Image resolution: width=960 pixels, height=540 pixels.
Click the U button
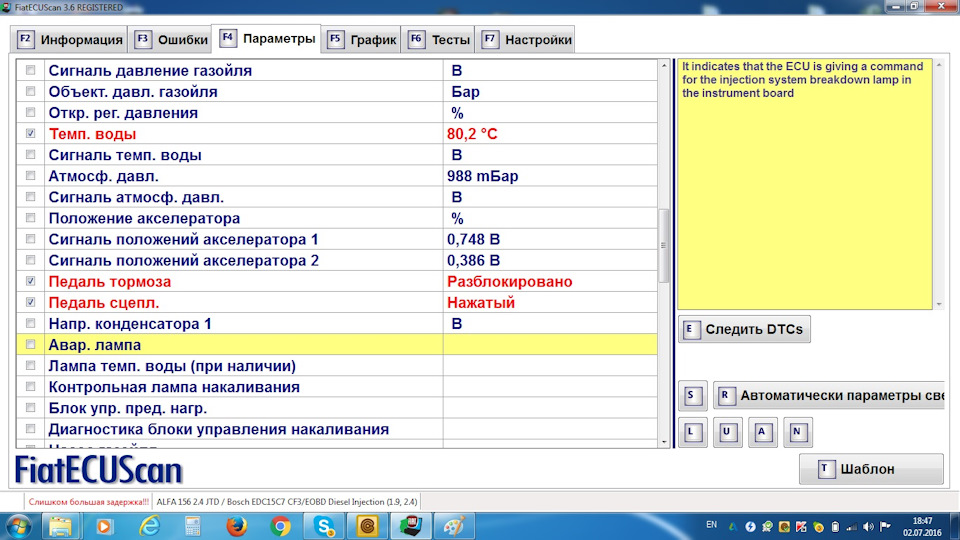(727, 432)
